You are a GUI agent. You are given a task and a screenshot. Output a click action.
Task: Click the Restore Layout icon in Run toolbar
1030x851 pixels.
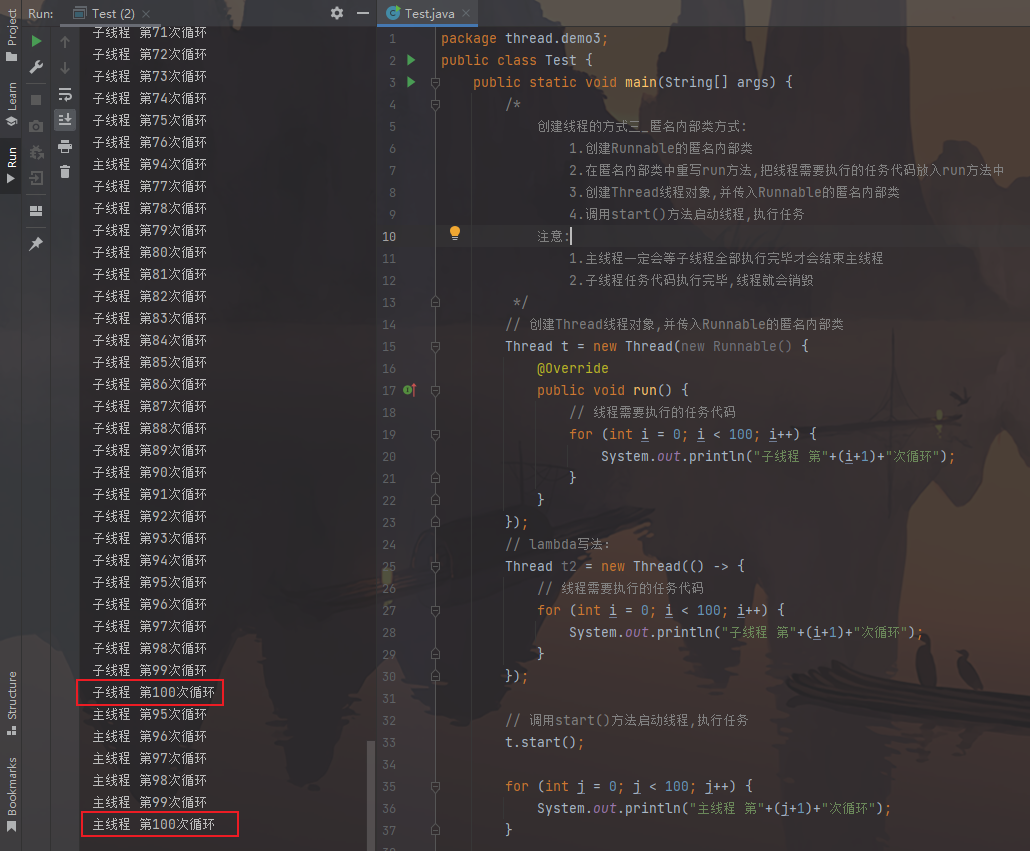(36, 211)
